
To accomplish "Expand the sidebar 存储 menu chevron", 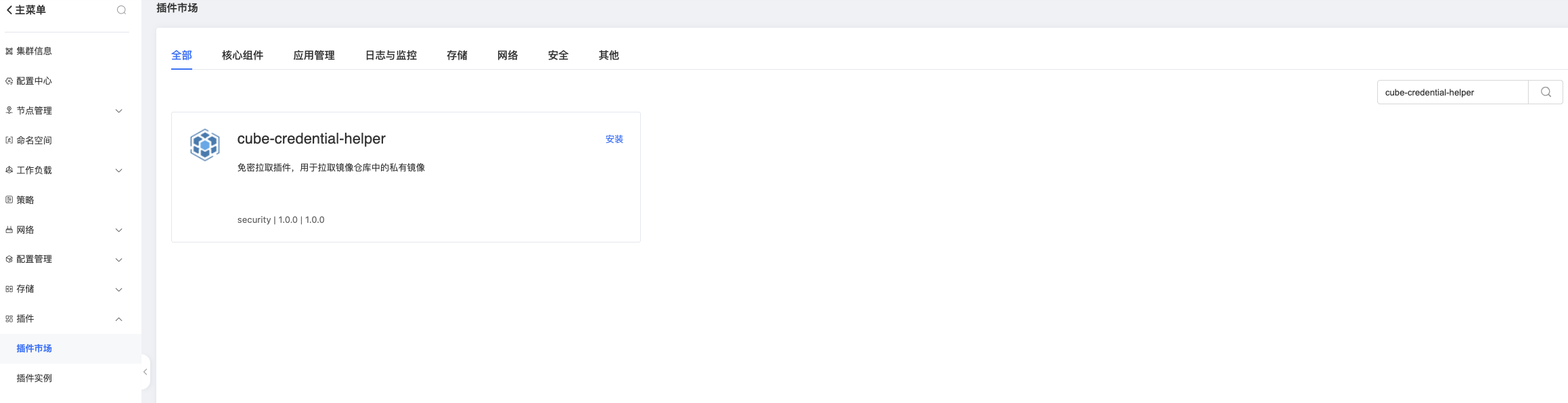I will click(119, 290).
